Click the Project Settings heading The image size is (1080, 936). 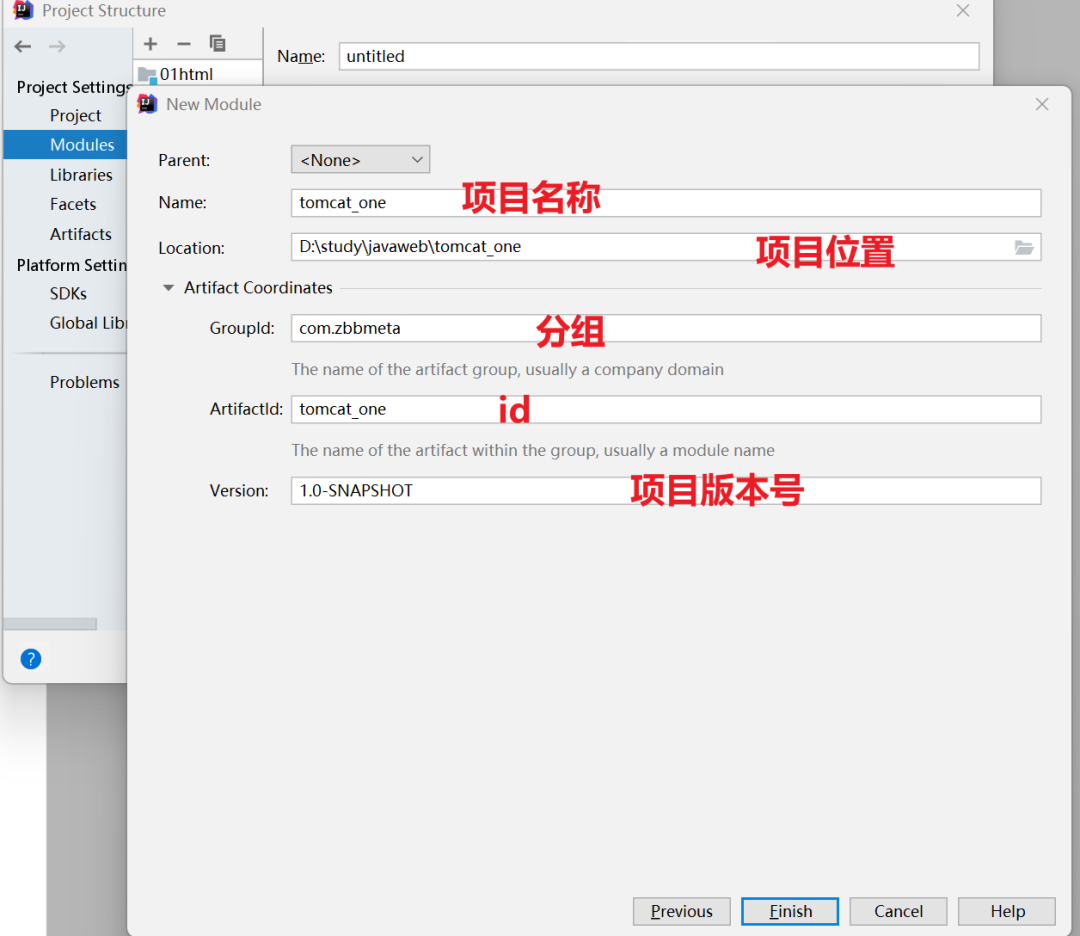pyautogui.click(x=74, y=87)
